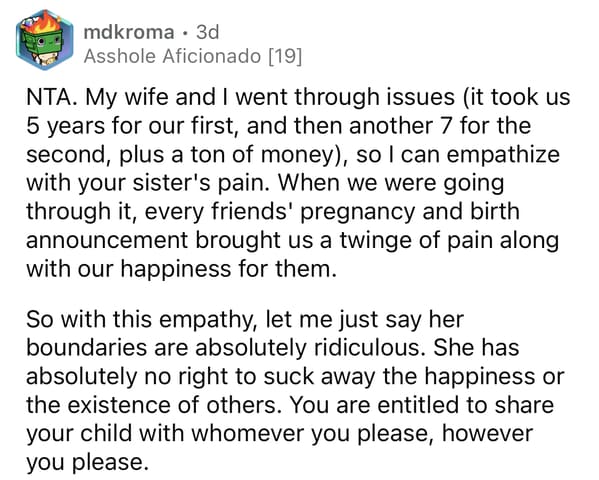The height and width of the screenshot is (480, 599).
Task: Click the line through it, every friends' pregnancy
Action: tap(273, 212)
